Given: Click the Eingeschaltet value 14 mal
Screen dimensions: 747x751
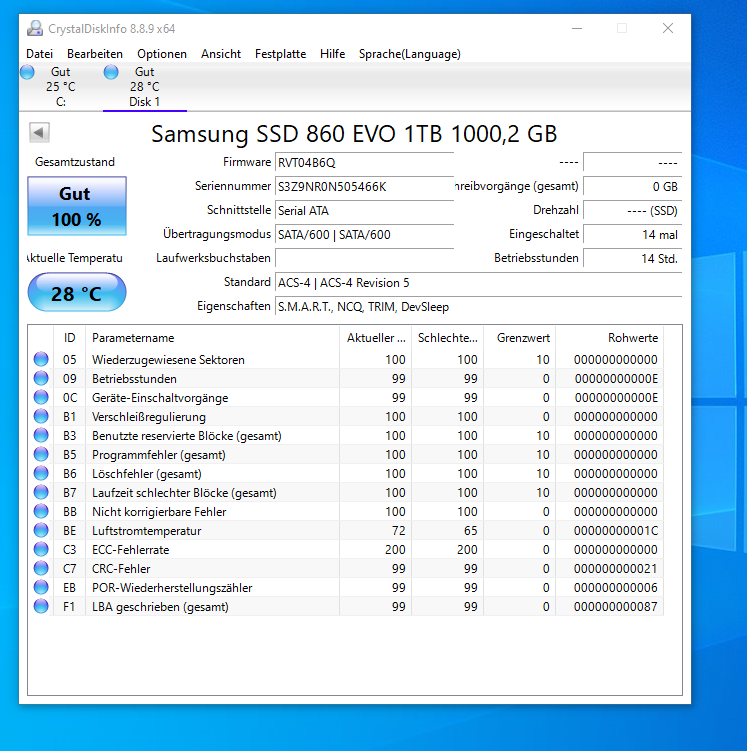Looking at the screenshot, I should click(632, 235).
